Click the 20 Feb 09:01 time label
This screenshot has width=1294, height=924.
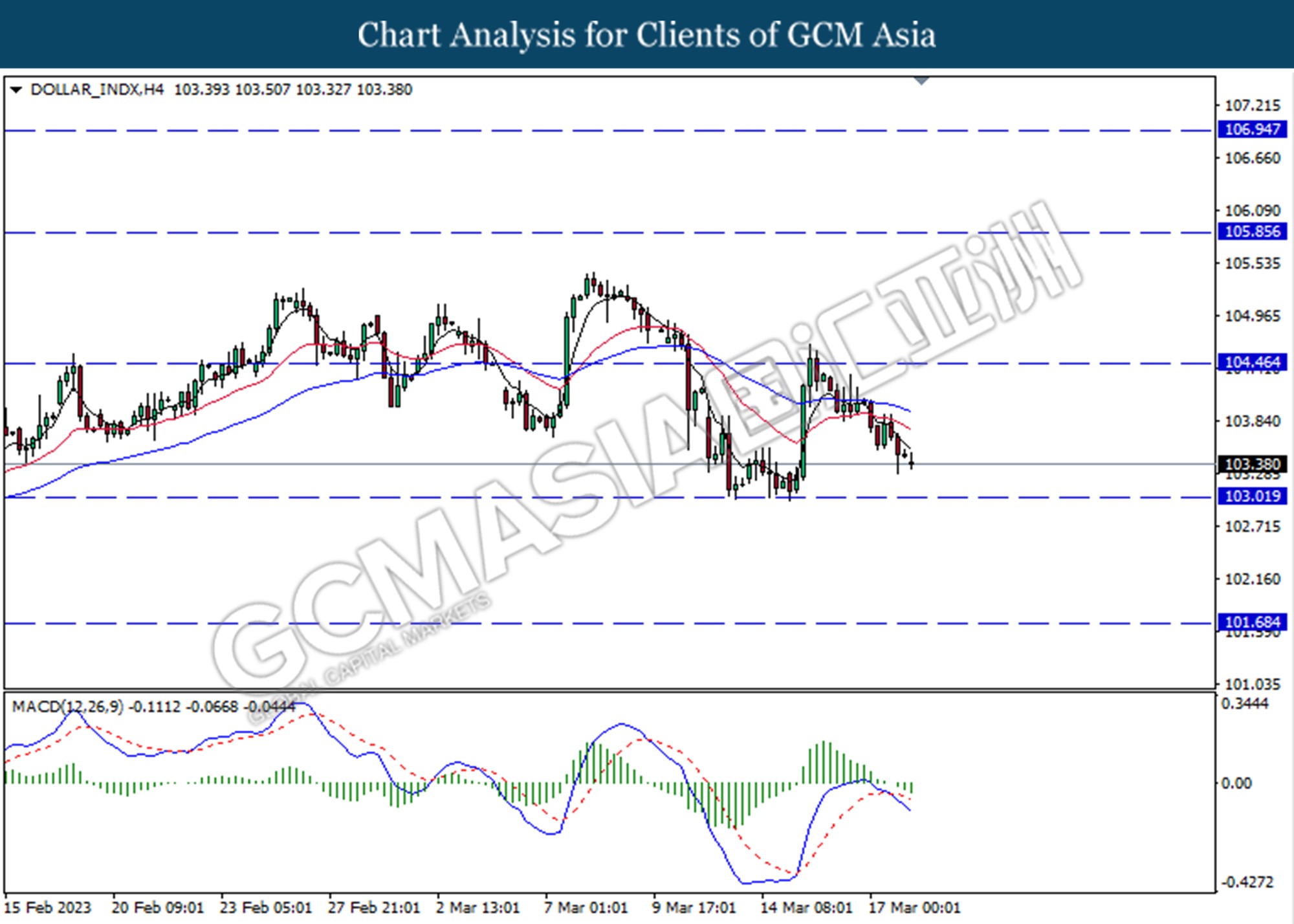[158, 907]
